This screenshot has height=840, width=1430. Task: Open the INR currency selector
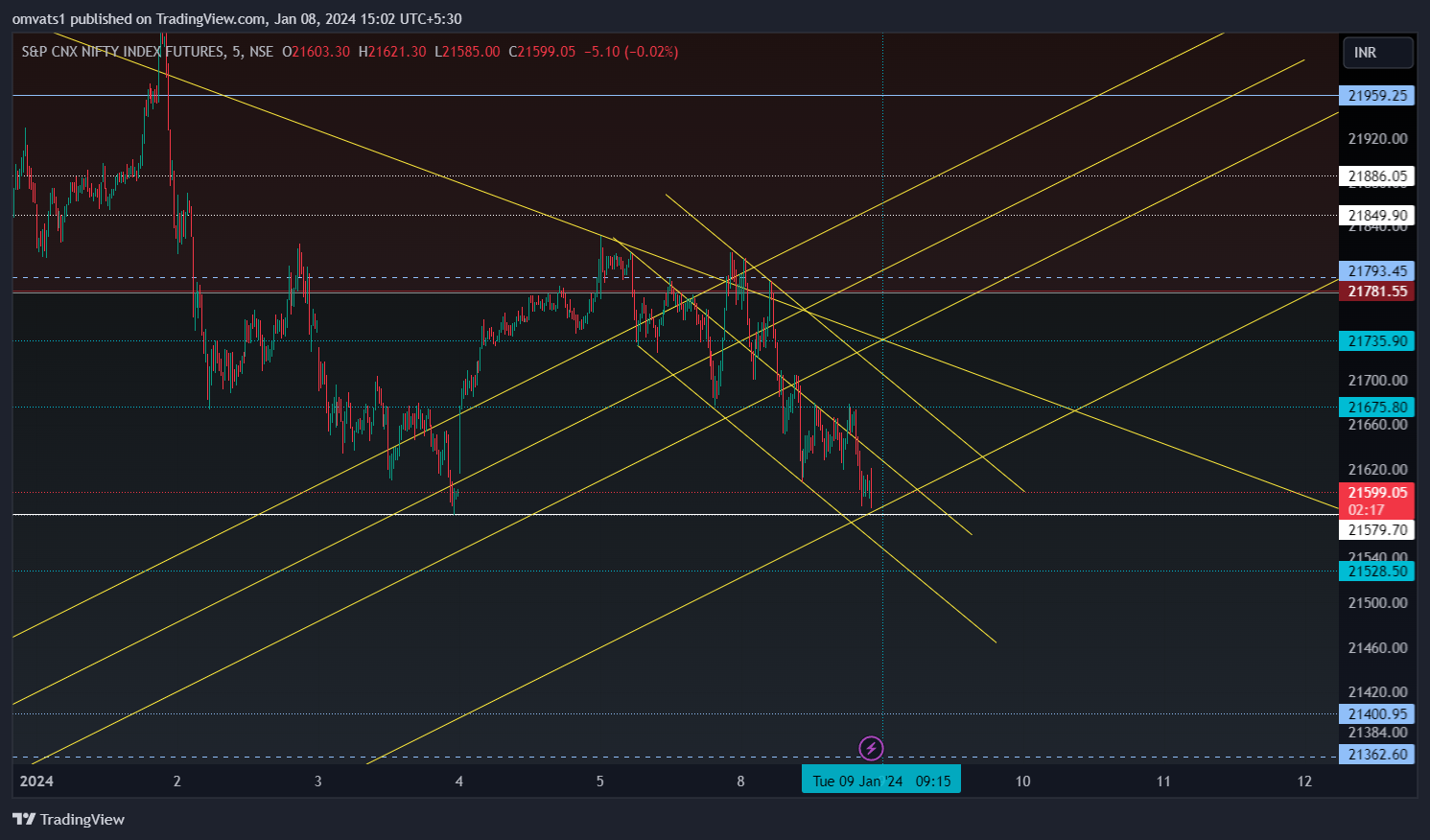pos(1378,53)
